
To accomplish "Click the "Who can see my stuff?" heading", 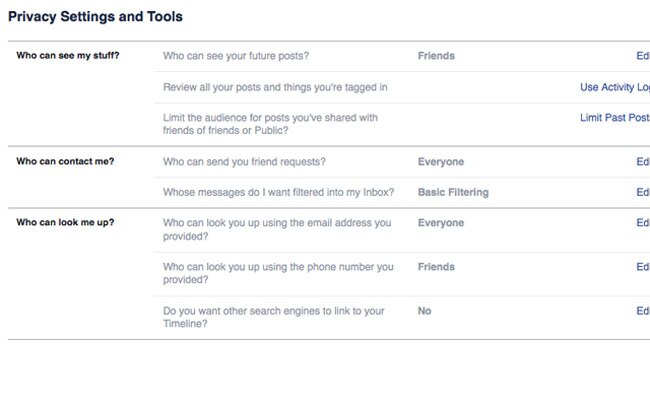I will (x=68, y=55).
